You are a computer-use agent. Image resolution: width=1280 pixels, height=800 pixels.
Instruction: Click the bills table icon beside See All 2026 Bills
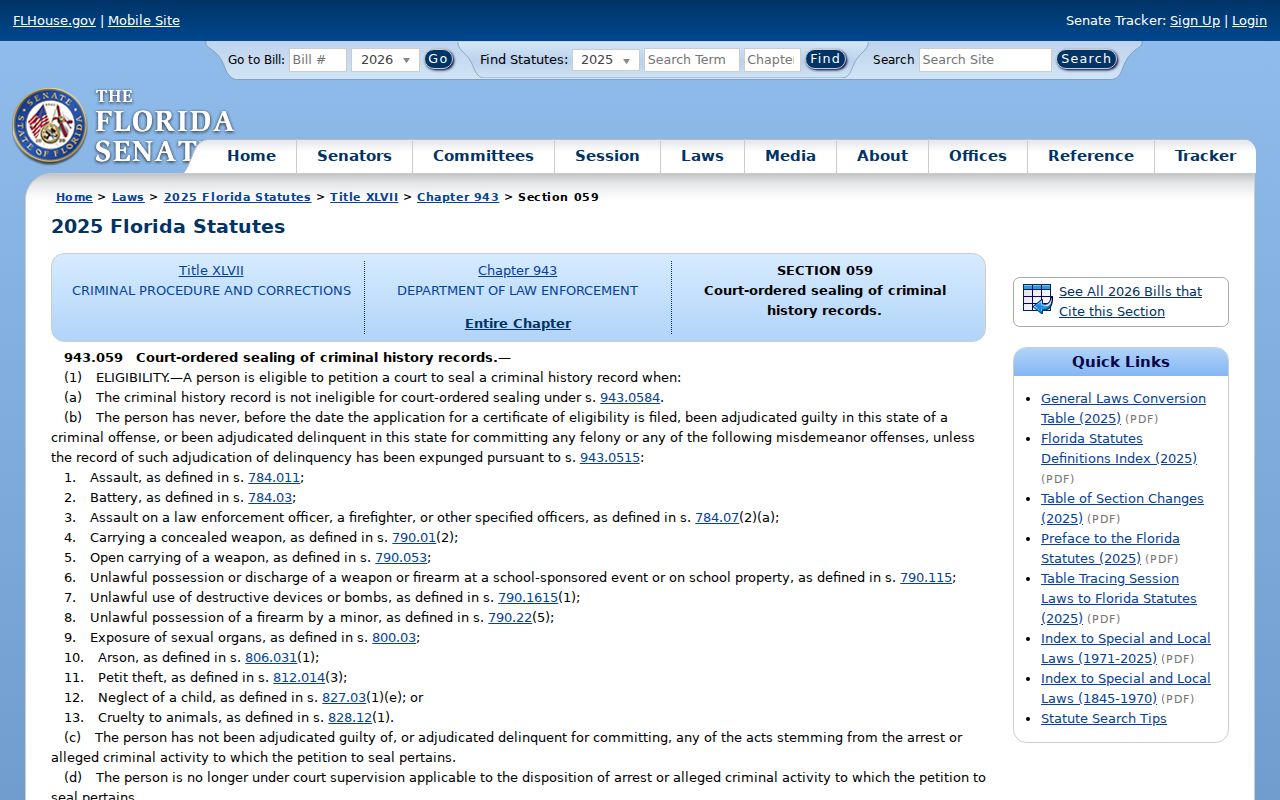1038,299
